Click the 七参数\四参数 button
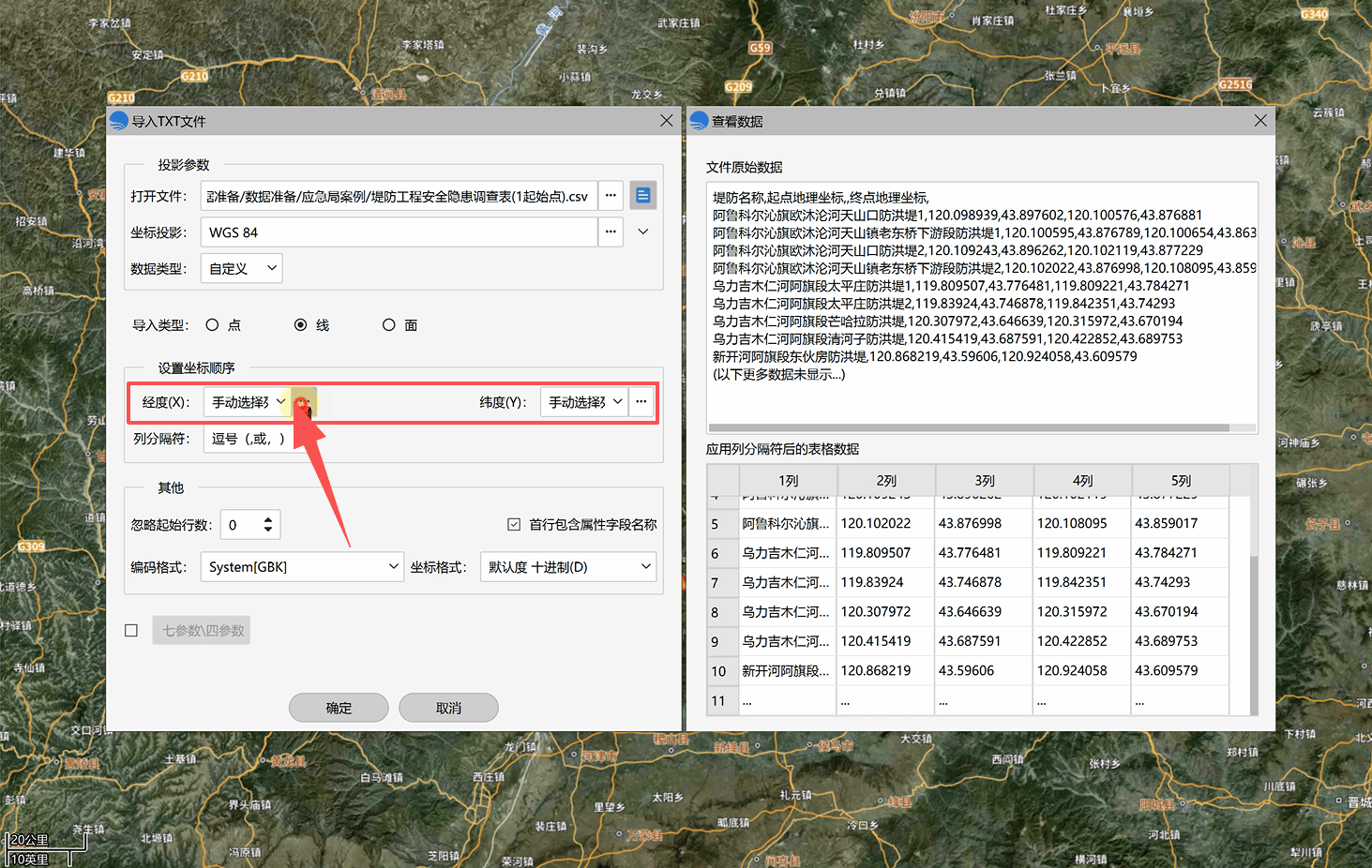Viewport: 1372px width, 868px height. click(x=202, y=630)
